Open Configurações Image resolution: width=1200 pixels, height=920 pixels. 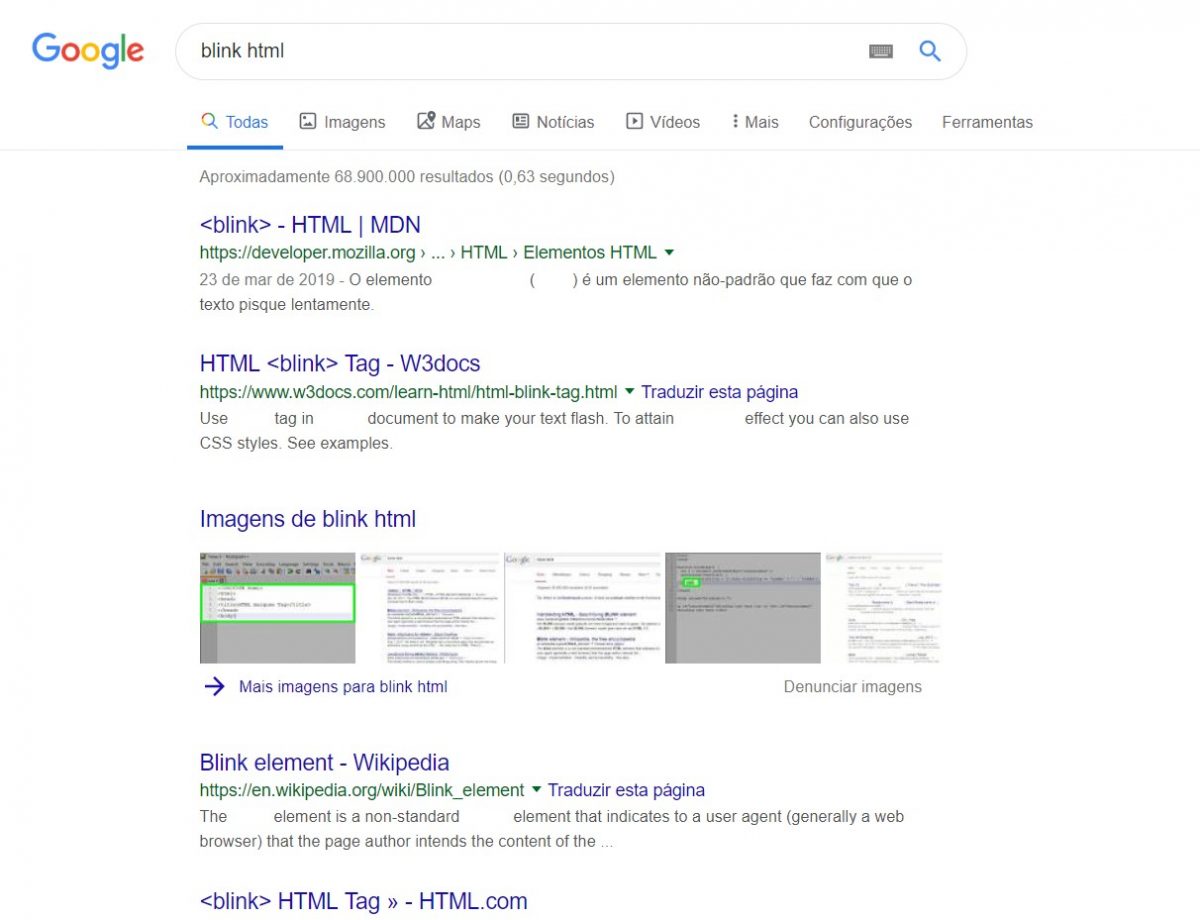[x=860, y=122]
